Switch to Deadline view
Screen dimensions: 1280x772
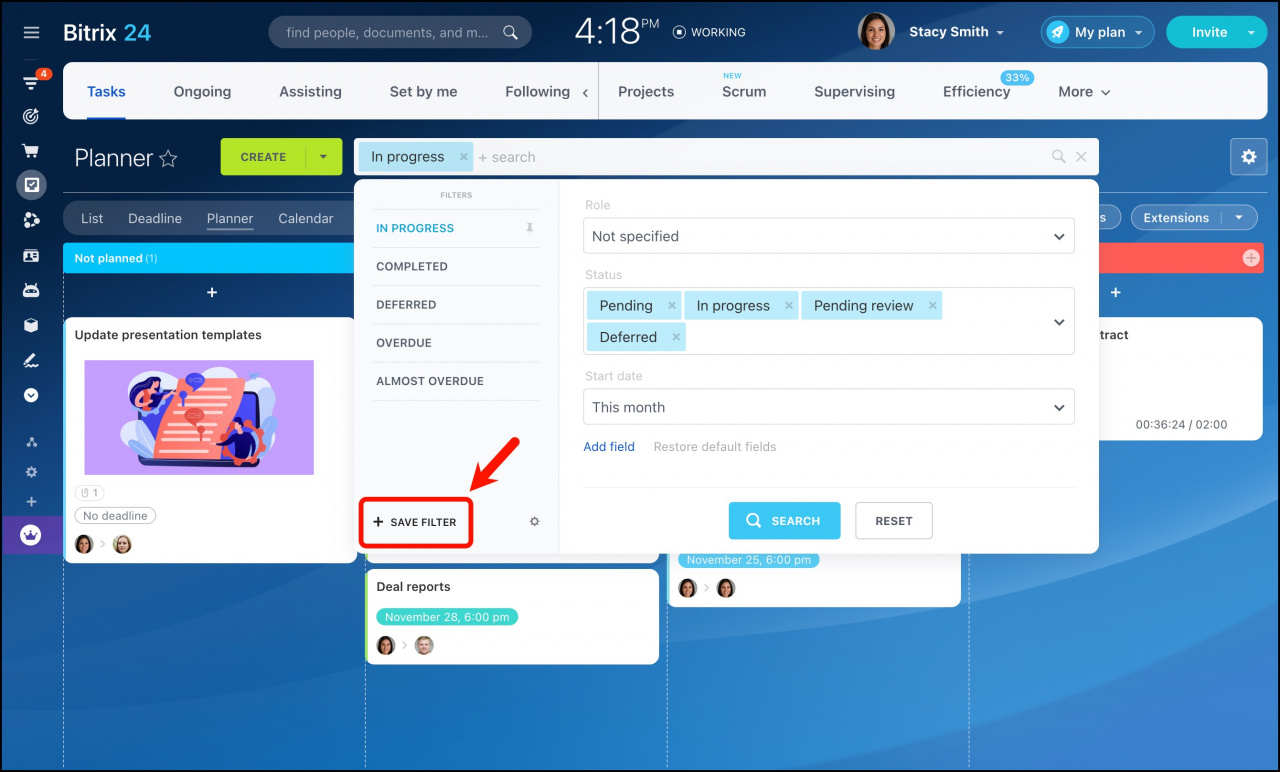point(155,218)
